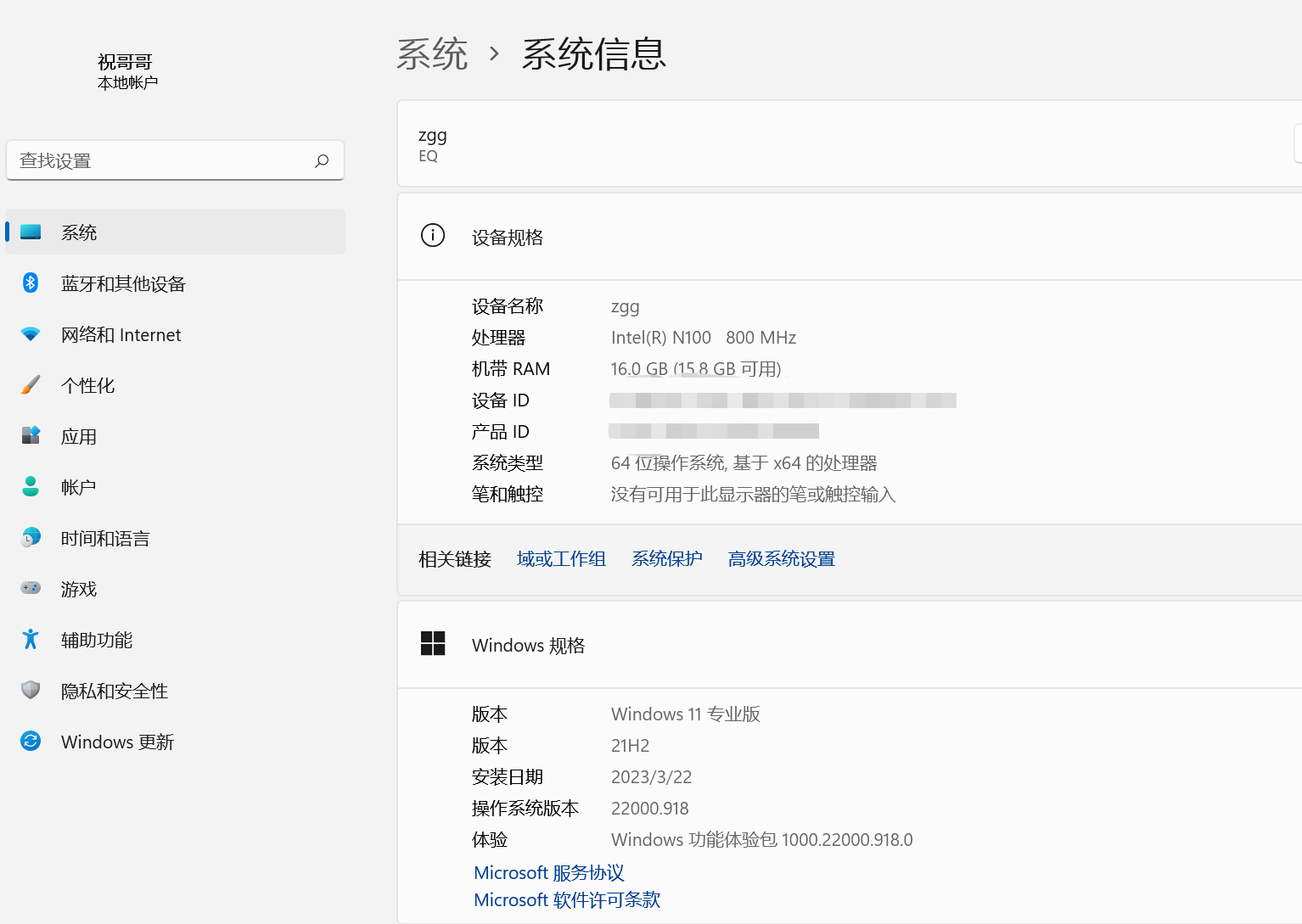Image resolution: width=1302 pixels, height=924 pixels.
Task: Click the 笔和触控 label
Action: (x=508, y=495)
